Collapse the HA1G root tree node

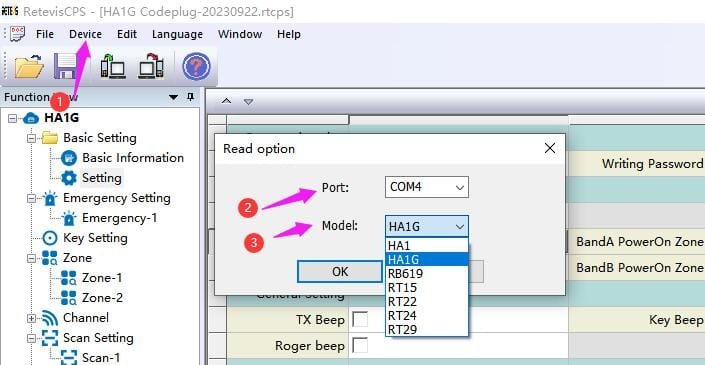tap(12, 119)
